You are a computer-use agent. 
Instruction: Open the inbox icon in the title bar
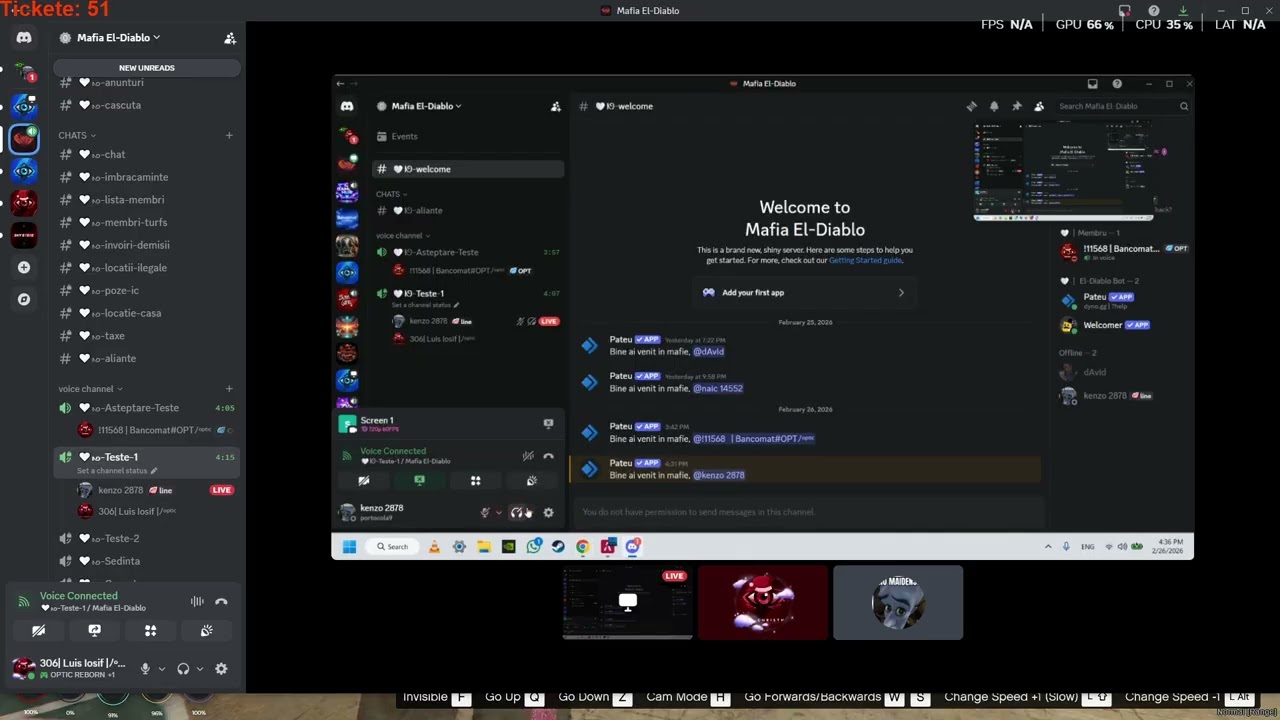tap(1124, 11)
